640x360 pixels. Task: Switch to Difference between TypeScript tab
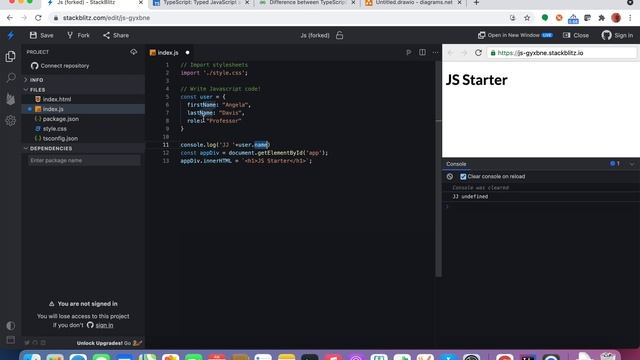pos(307,3)
